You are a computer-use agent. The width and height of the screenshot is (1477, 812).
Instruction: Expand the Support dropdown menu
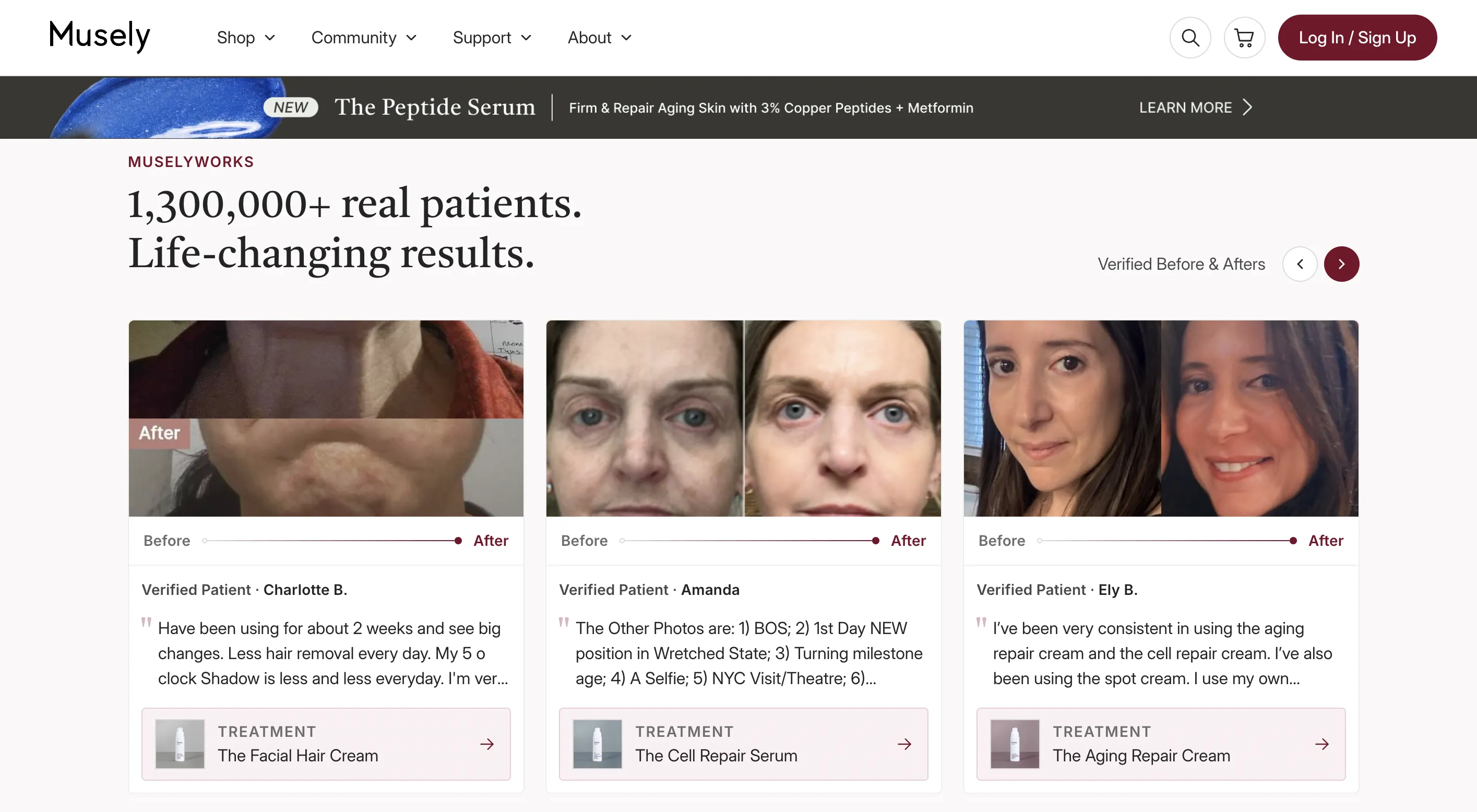(x=493, y=38)
